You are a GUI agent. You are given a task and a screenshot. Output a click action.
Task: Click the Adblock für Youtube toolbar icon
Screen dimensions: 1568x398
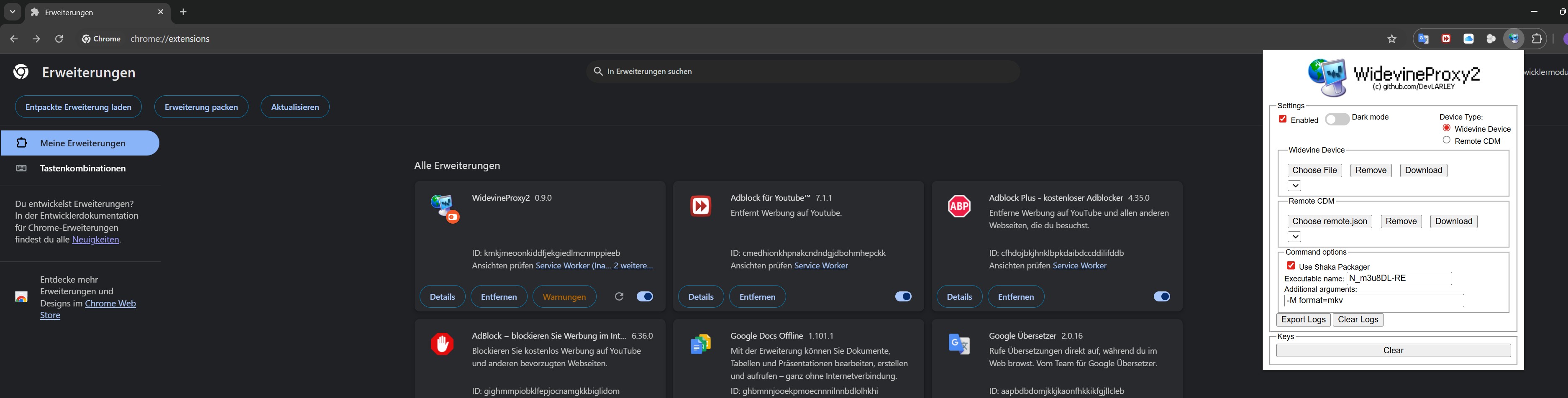click(x=1446, y=39)
